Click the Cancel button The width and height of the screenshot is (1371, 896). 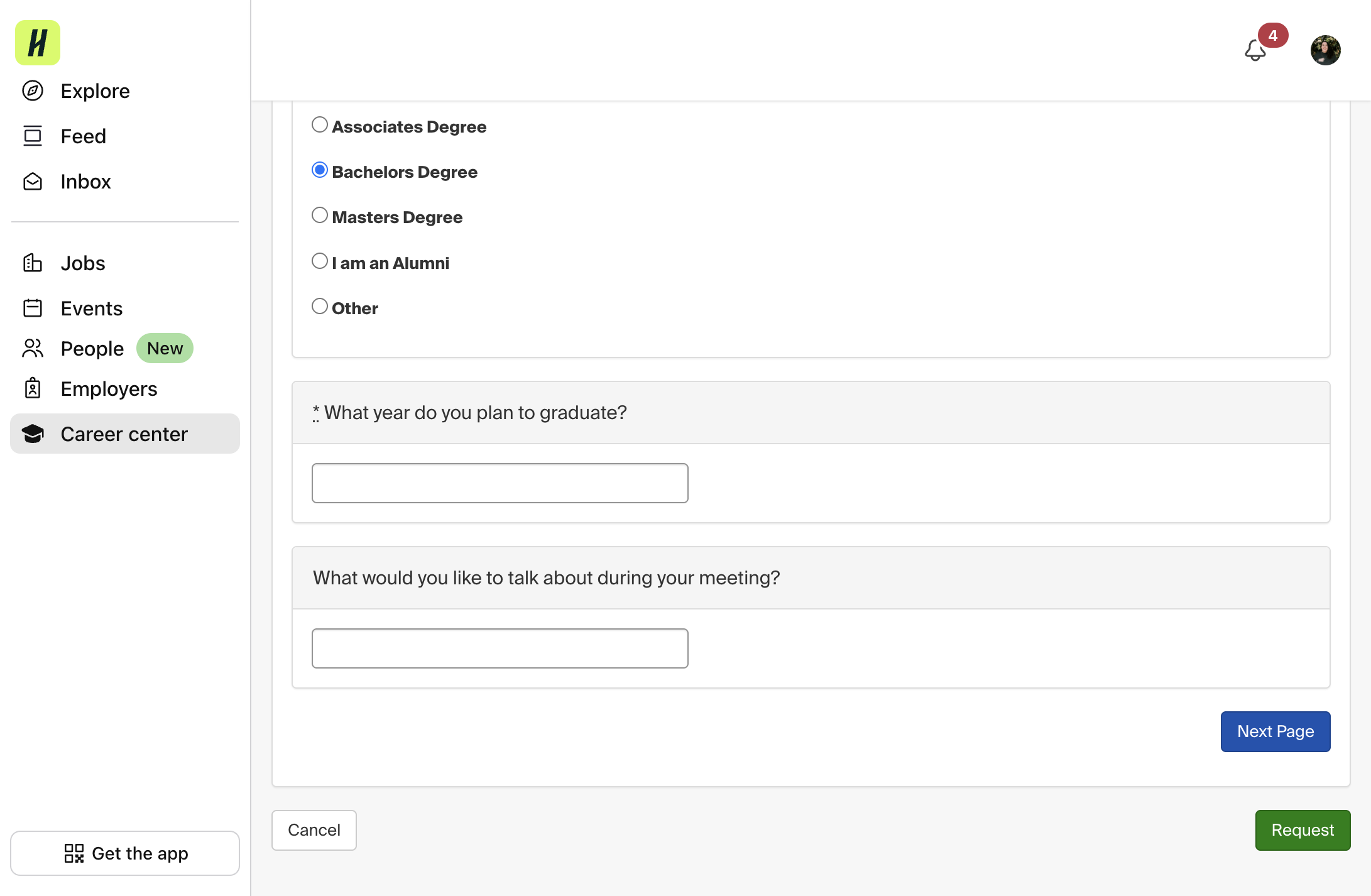point(314,830)
